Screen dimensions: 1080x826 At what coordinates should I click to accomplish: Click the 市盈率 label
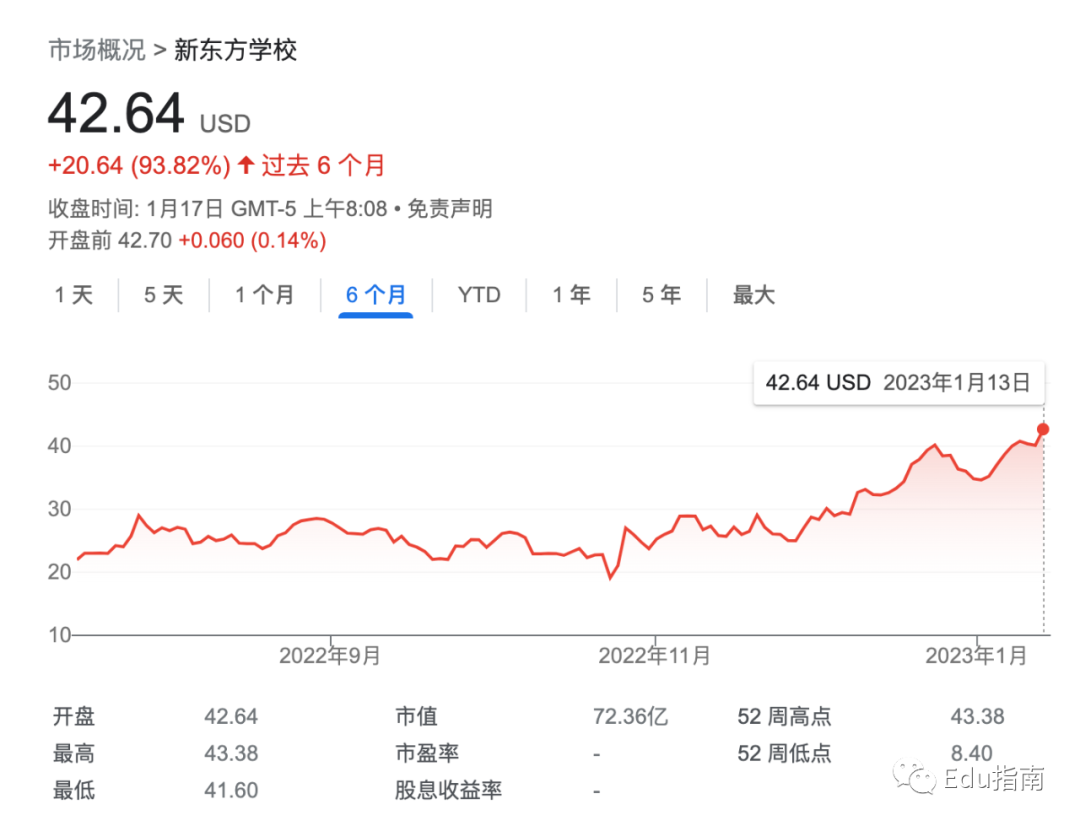coord(427,753)
